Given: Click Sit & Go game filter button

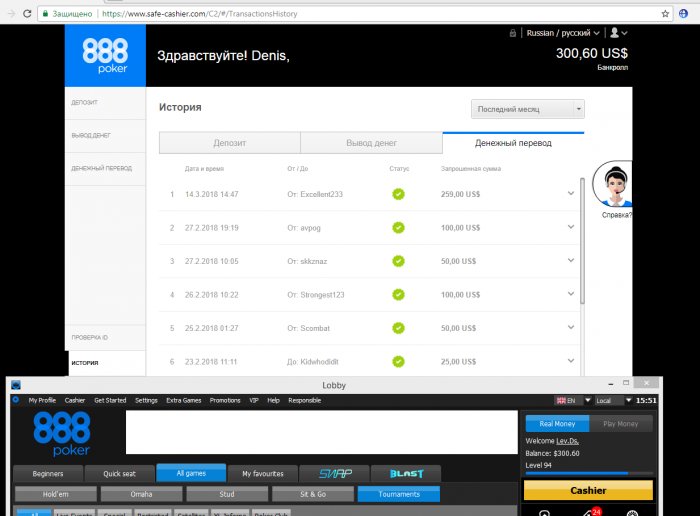Looking at the screenshot, I should 312,494.
